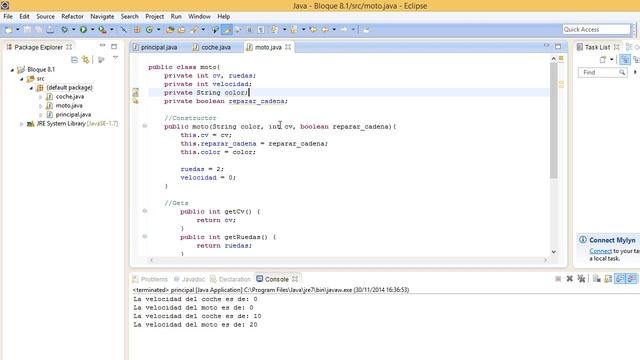Click the editor scroll down arrow
The width and height of the screenshot is (640, 360).
553,252
